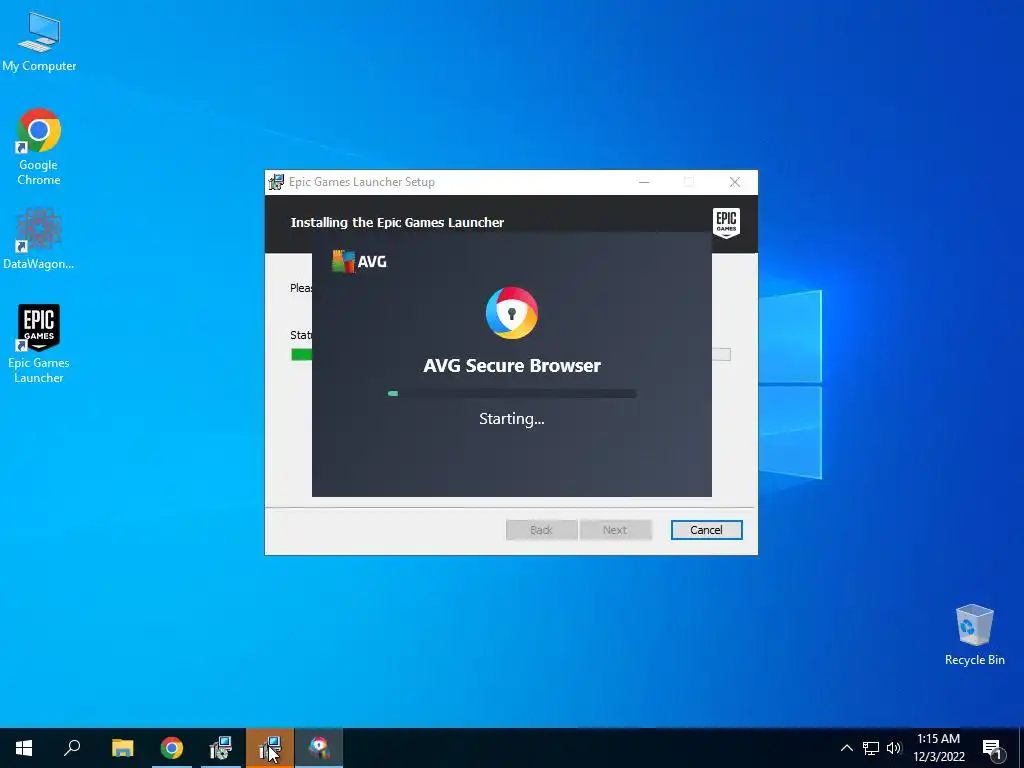Image resolution: width=1024 pixels, height=768 pixels.
Task: Click the AVG Secure Browser progress bar
Action: coord(512,394)
